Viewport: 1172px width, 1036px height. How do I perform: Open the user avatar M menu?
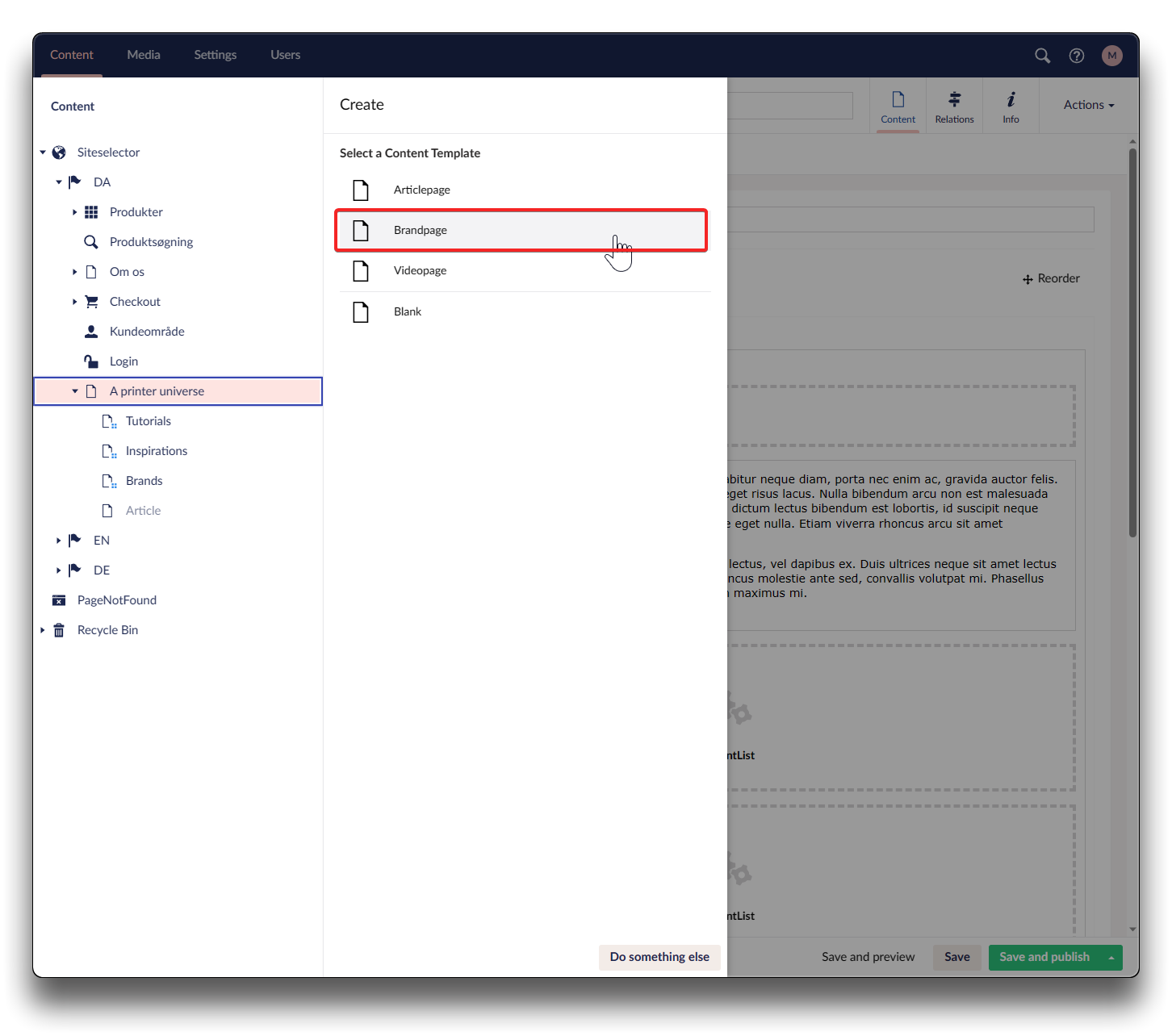1111,56
